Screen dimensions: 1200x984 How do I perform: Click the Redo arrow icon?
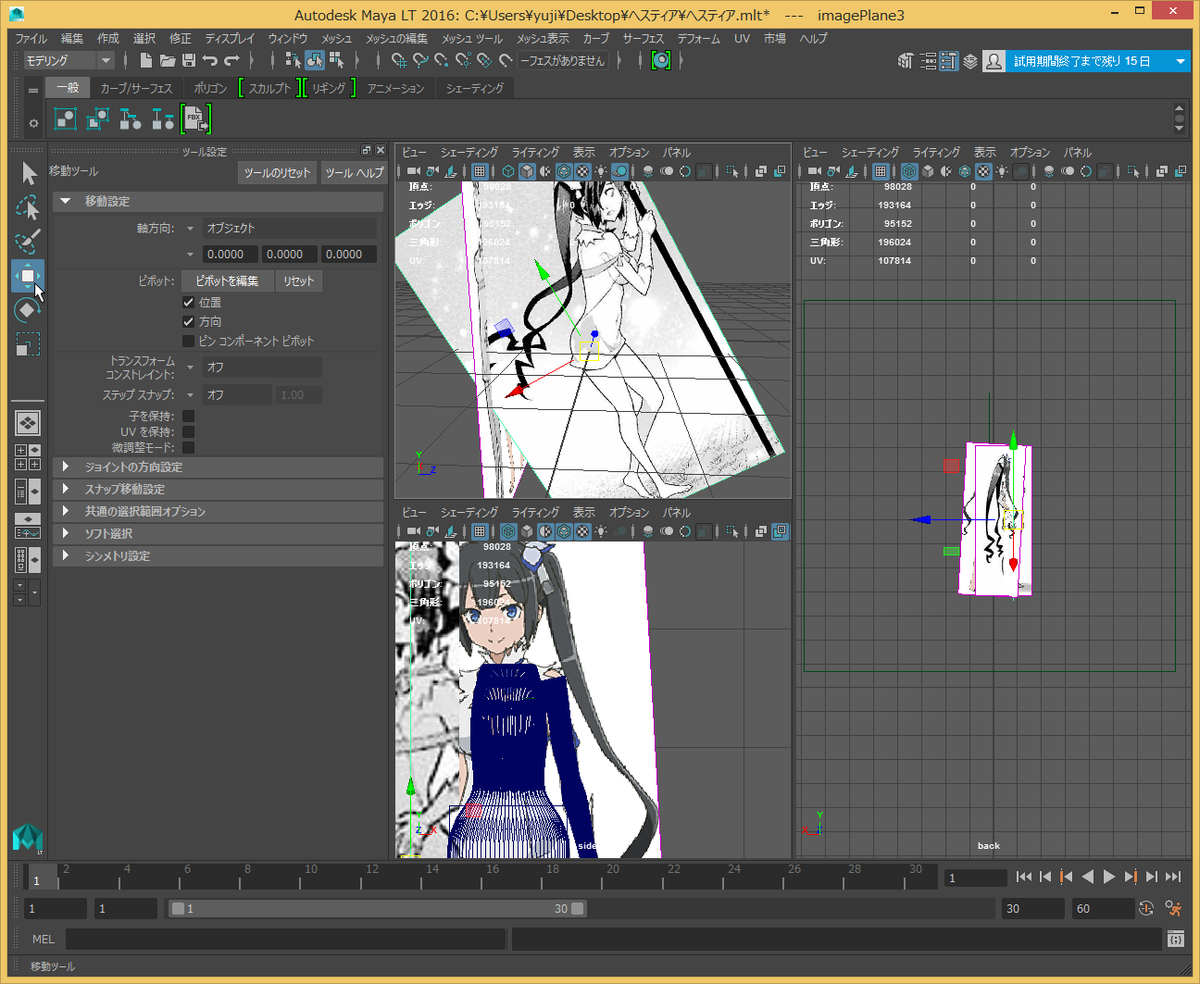coord(232,61)
